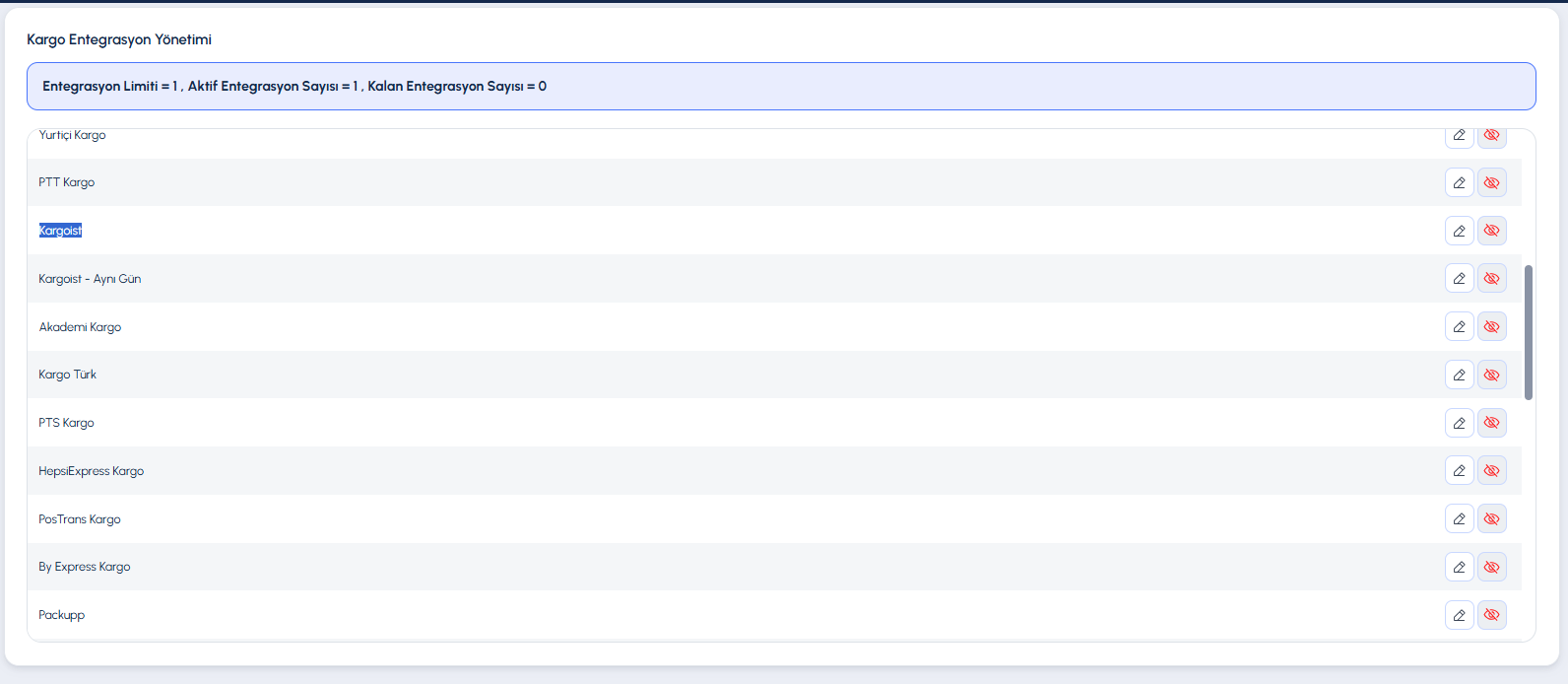Select the PTT Kargo row text
This screenshot has height=684, width=1568.
coord(67,182)
